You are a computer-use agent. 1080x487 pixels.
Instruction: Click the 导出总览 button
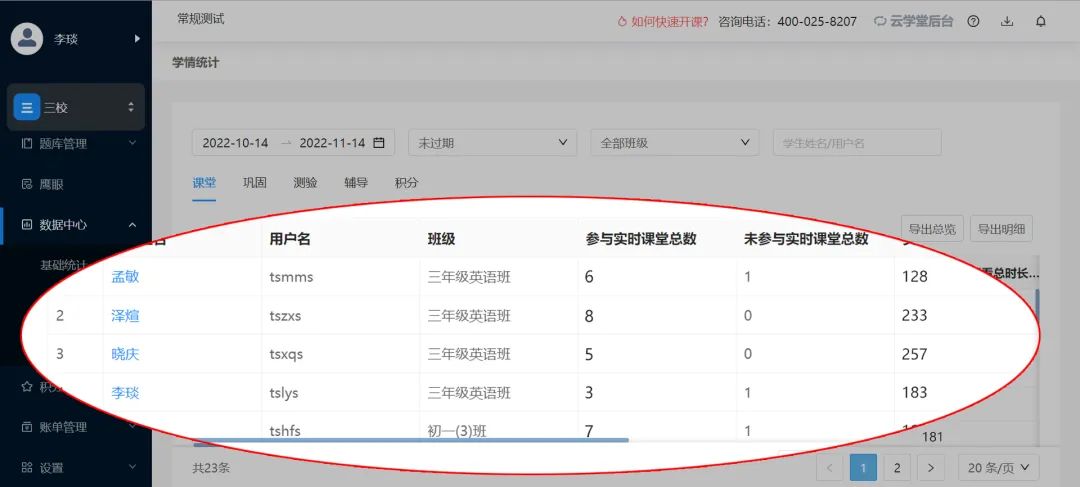(932, 229)
